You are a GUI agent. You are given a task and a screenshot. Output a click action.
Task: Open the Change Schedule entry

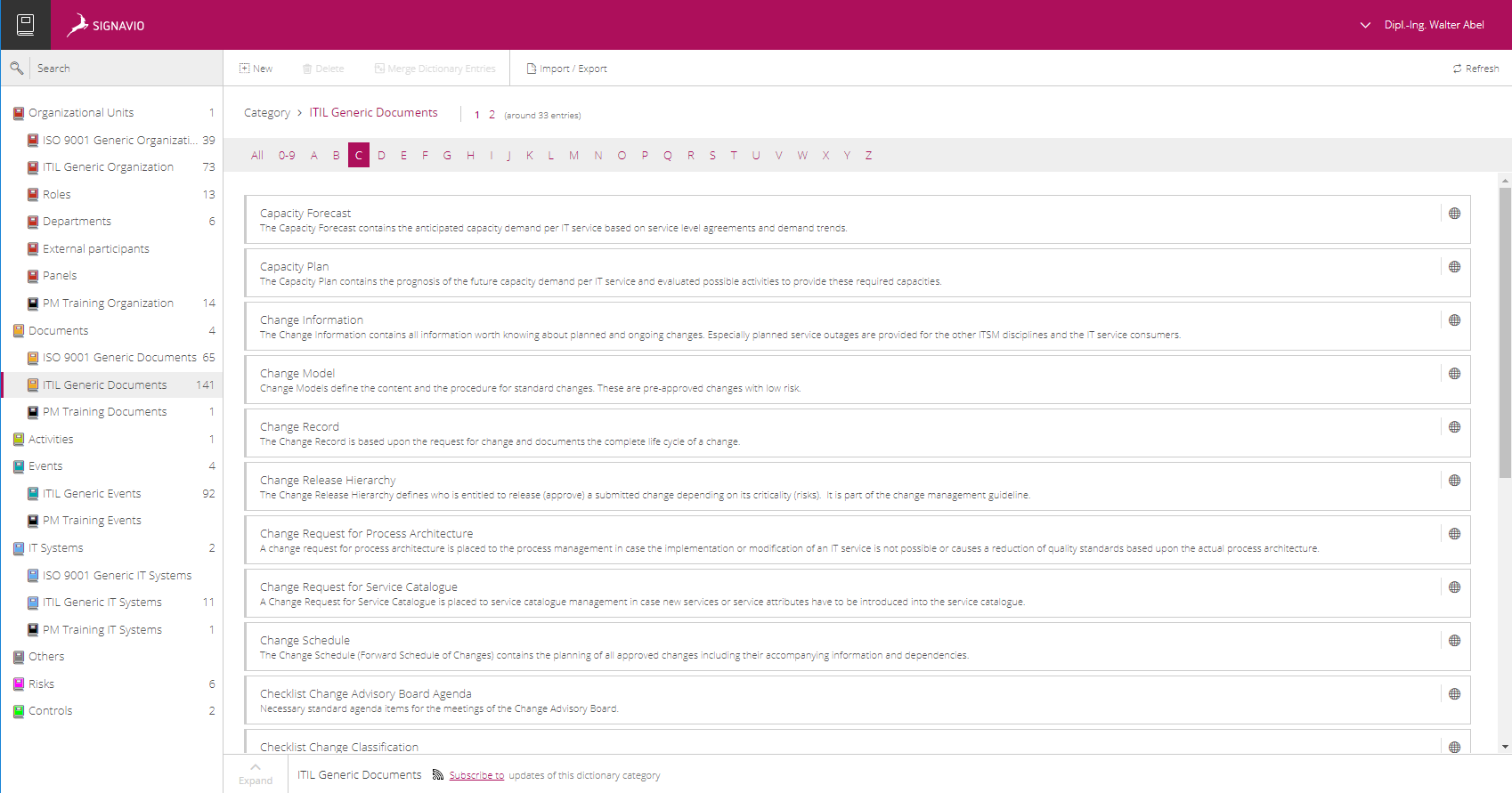point(858,647)
